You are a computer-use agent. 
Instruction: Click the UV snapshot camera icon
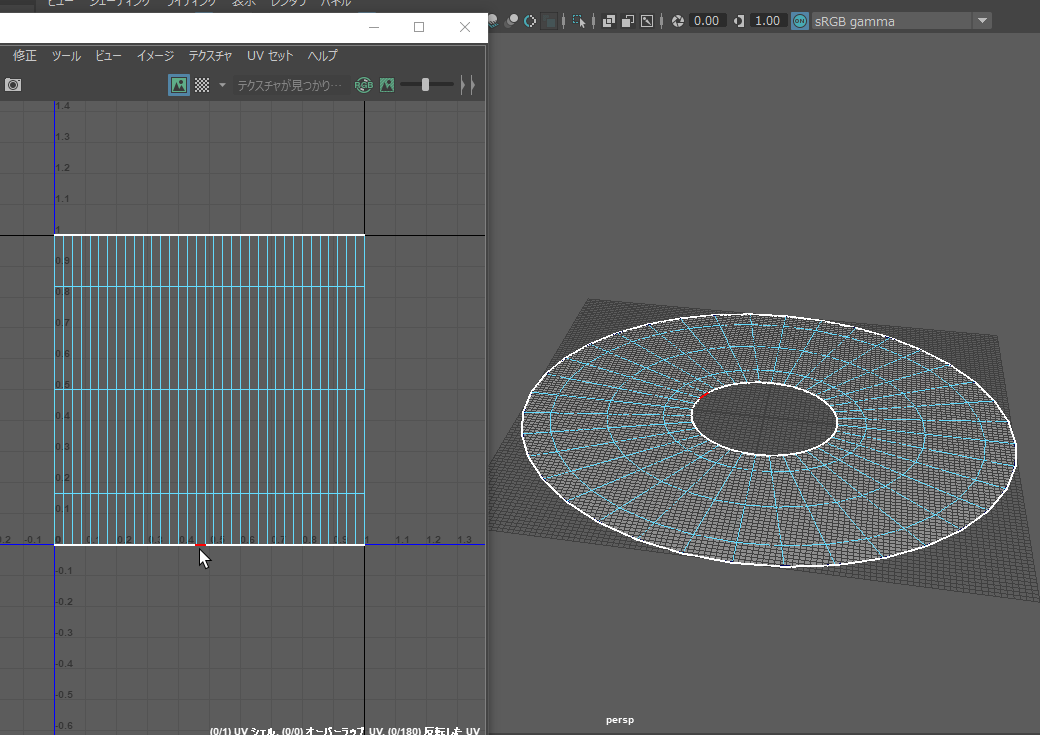click(x=13, y=85)
